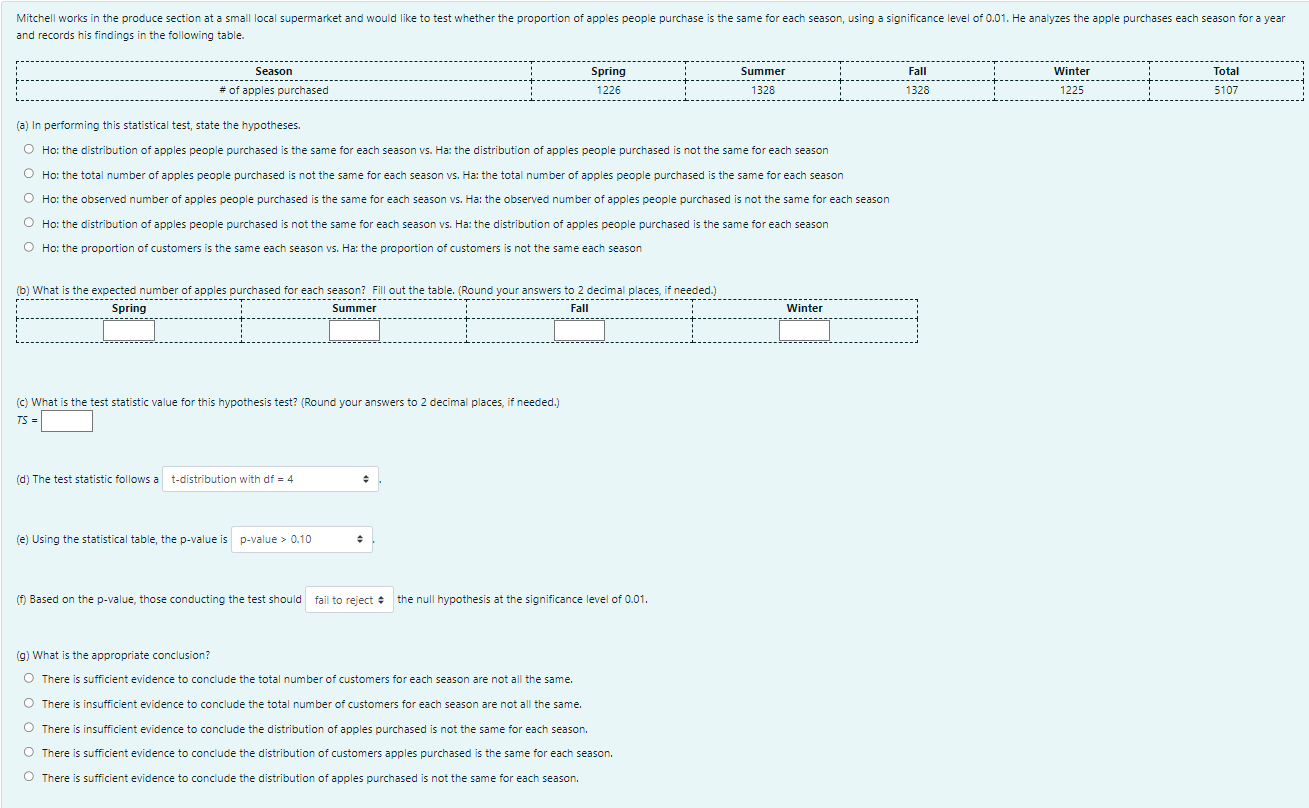This screenshot has width=1309, height=808.
Task: Click the 'Total' column header
Action: point(1226,71)
